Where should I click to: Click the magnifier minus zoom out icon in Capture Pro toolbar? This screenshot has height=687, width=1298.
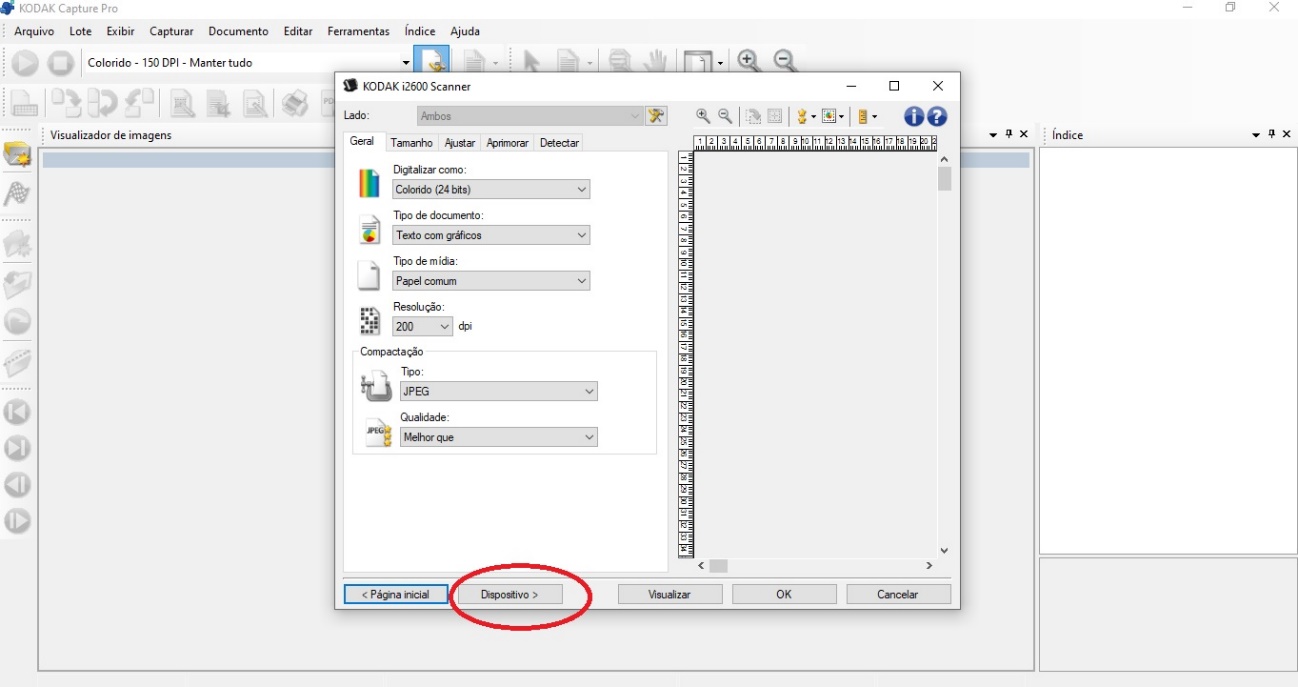785,61
